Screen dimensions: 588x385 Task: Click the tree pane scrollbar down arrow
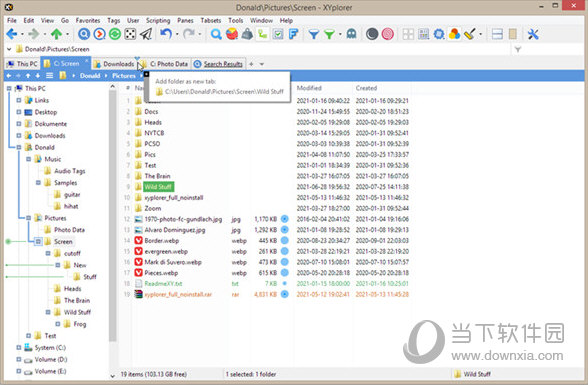point(112,375)
